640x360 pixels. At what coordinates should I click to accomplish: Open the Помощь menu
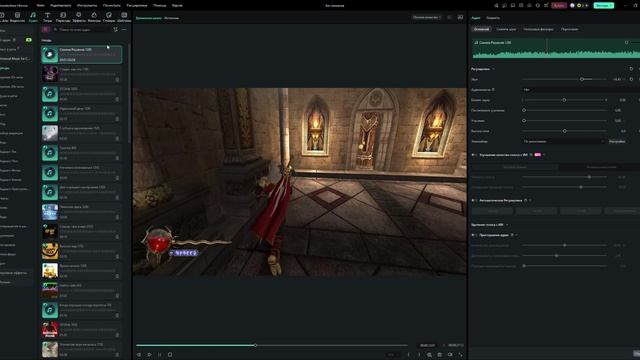[160, 5]
